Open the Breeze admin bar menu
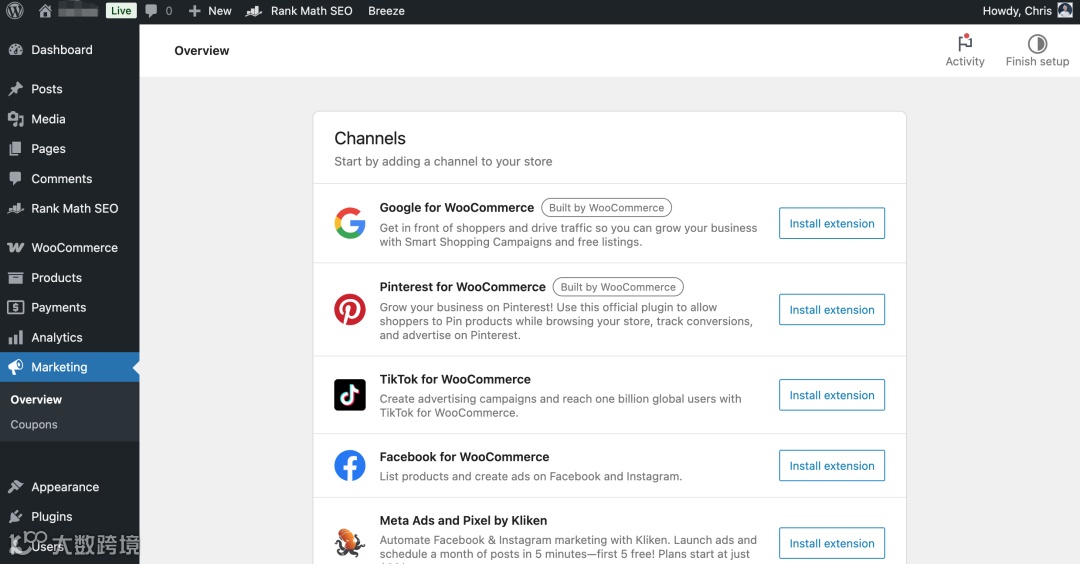The width and height of the screenshot is (1080, 564). [x=386, y=11]
